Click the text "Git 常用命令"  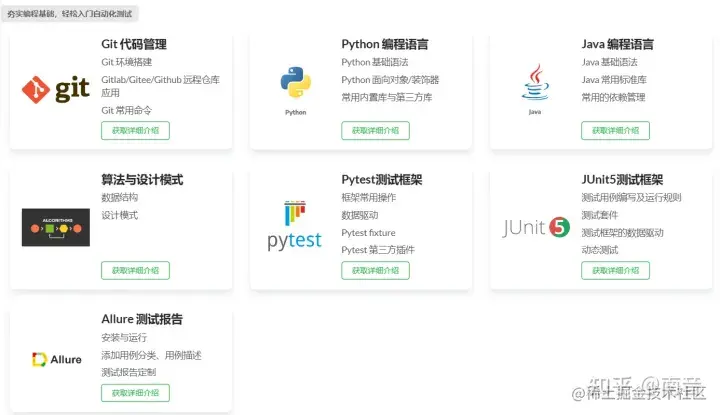(x=126, y=110)
